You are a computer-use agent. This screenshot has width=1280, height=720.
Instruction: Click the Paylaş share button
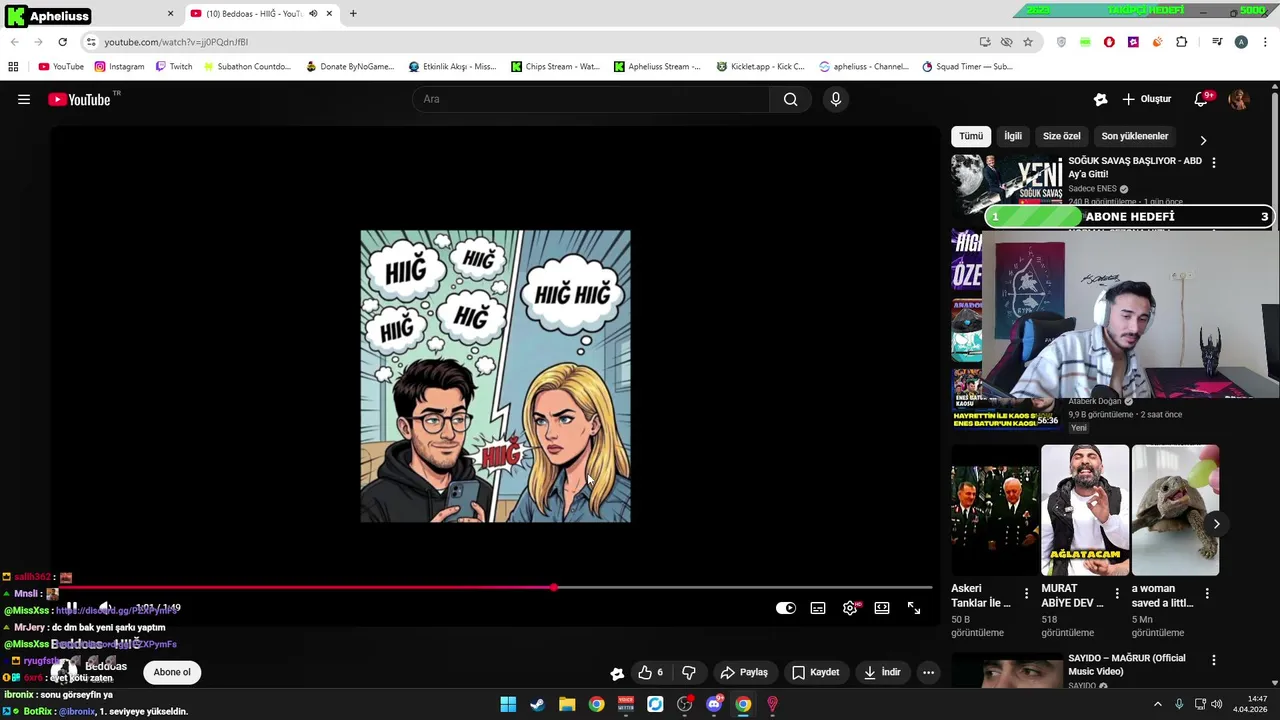pos(744,672)
